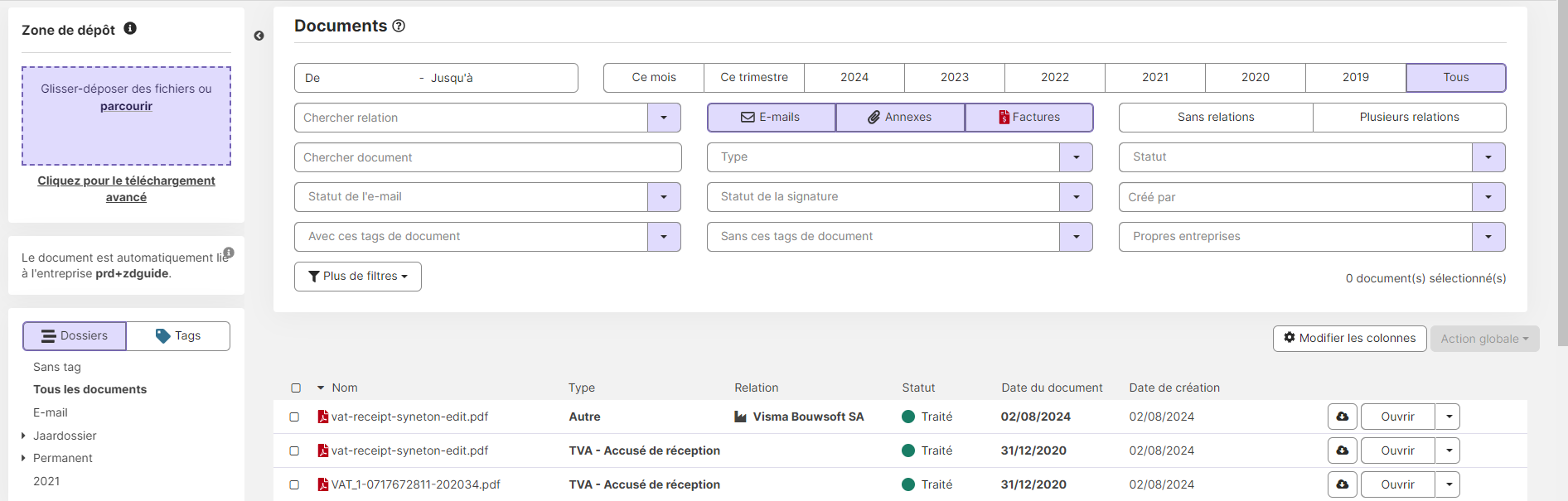Download the second vat-receipt-syneton-edit.pdf document
The height and width of the screenshot is (501, 1568).
pyautogui.click(x=1343, y=450)
